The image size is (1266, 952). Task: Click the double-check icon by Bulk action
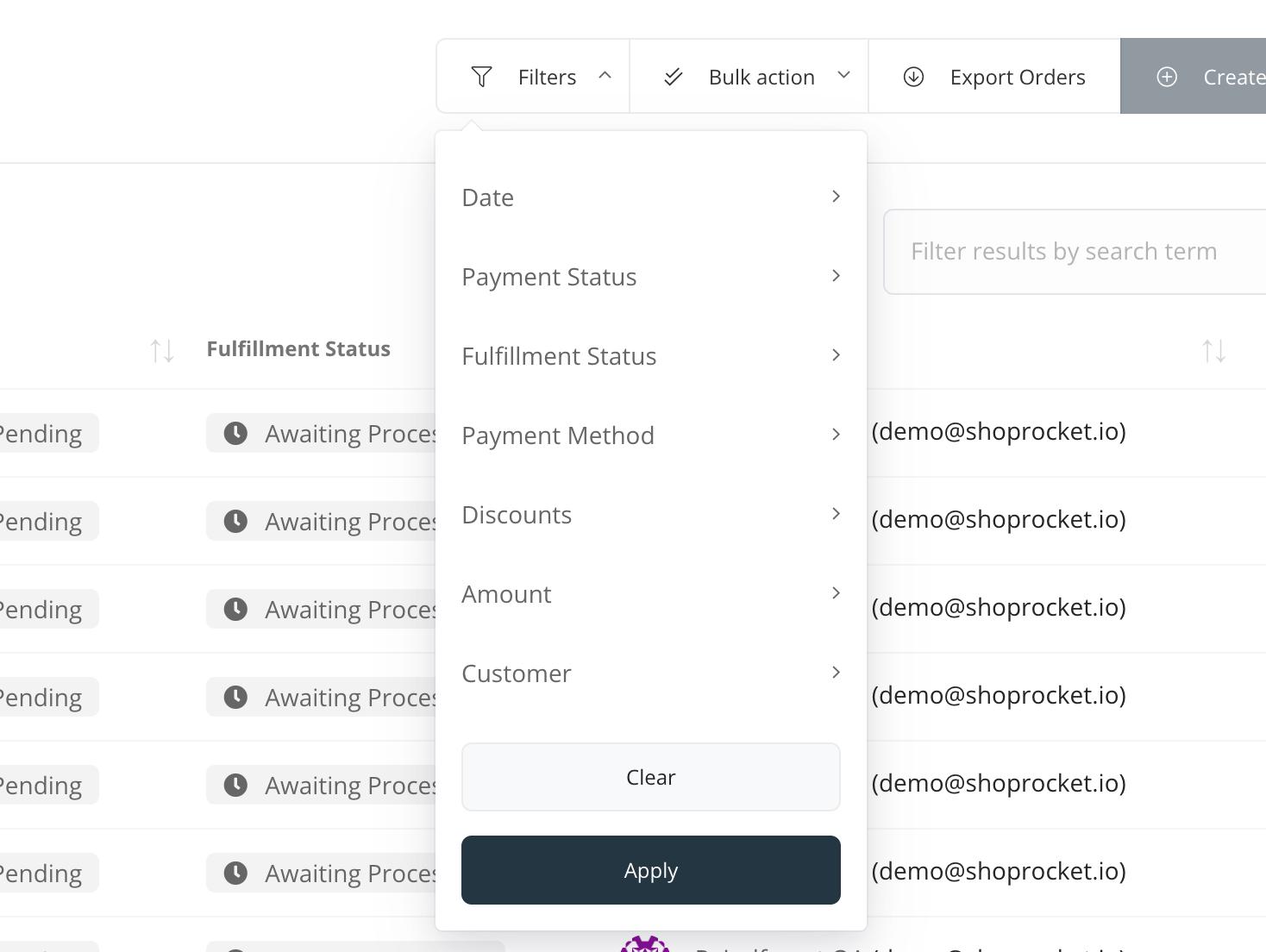point(674,78)
